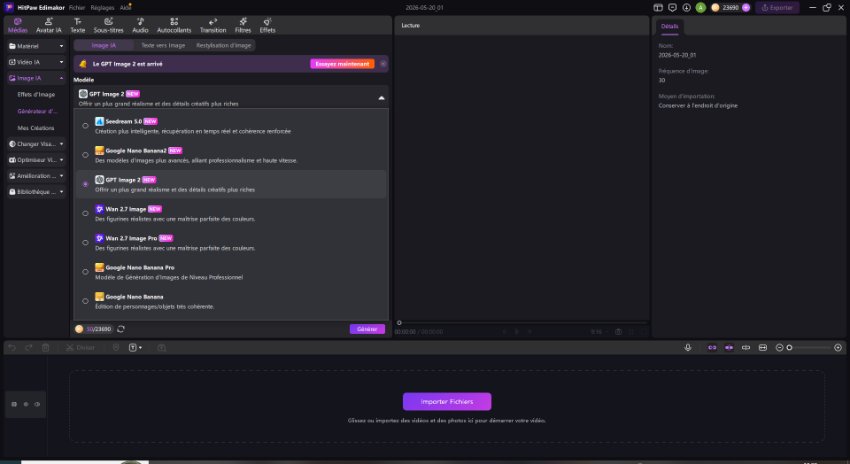Collapse the Image IA sidebar section

point(36,78)
